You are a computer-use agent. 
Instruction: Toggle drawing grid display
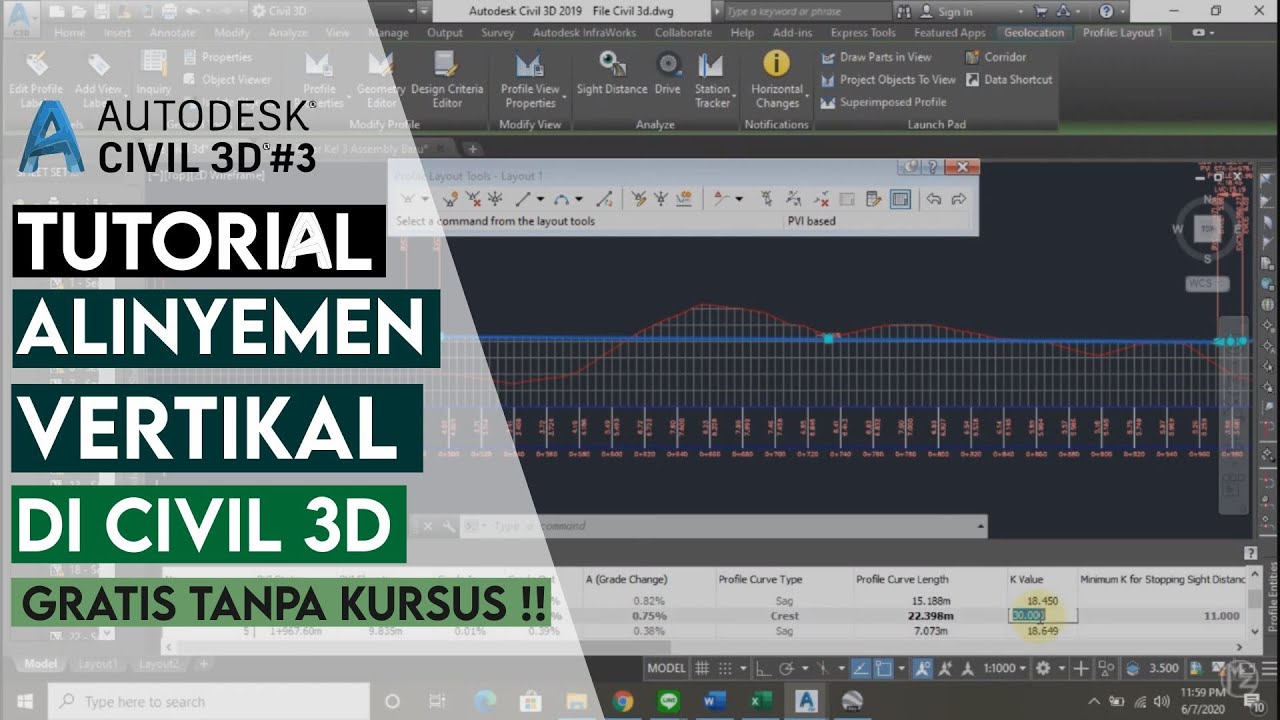pyautogui.click(x=703, y=668)
